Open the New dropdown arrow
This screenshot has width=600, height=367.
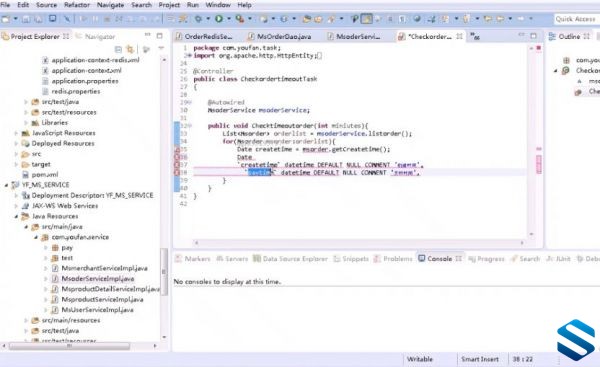pos(16,19)
